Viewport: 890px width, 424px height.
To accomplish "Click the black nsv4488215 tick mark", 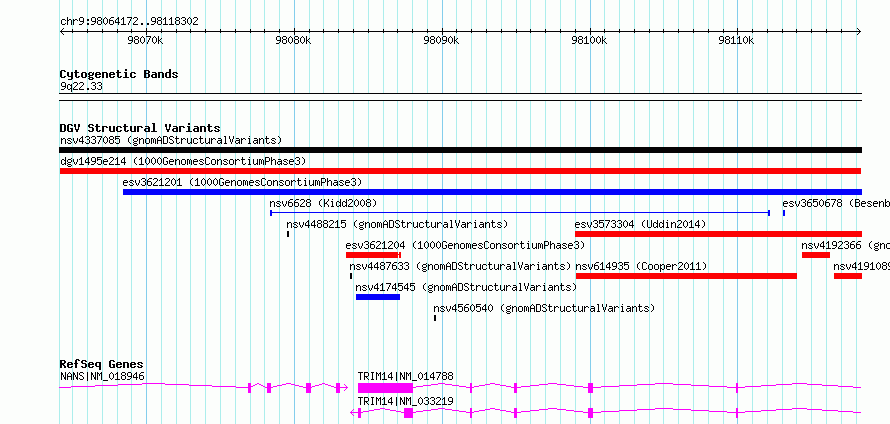I will (x=288, y=234).
